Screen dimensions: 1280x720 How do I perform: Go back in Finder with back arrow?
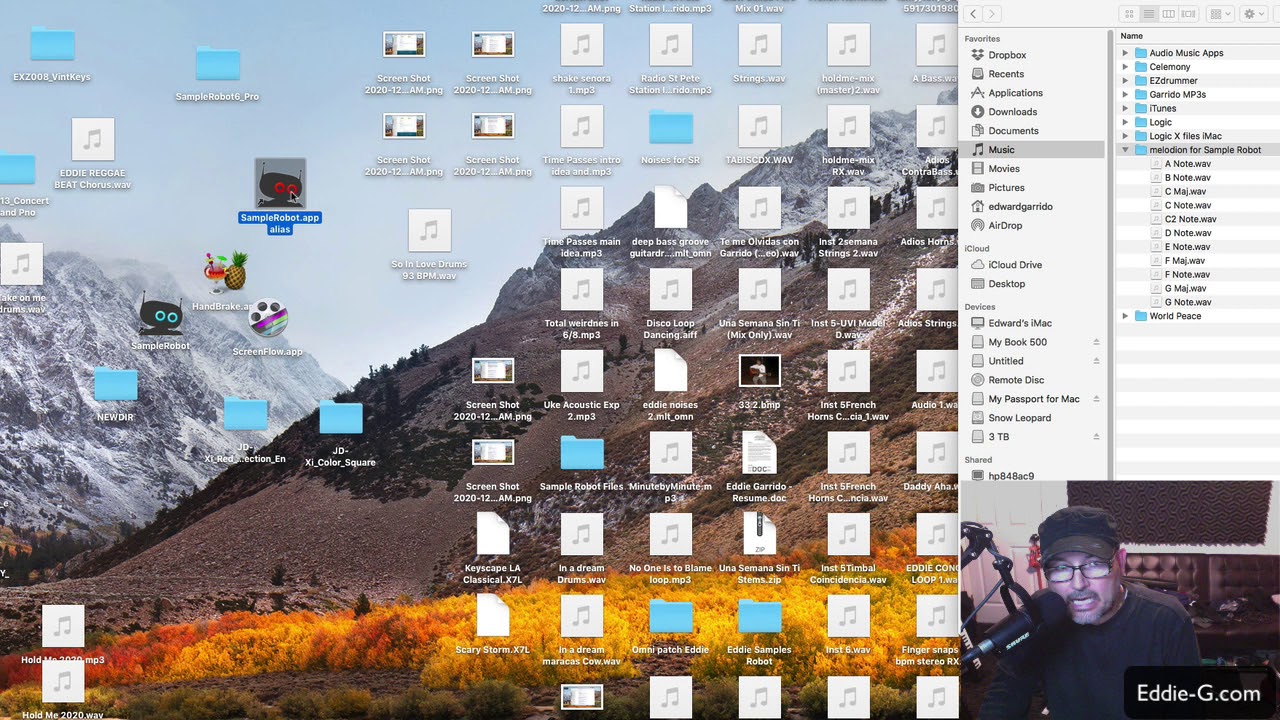(x=973, y=14)
